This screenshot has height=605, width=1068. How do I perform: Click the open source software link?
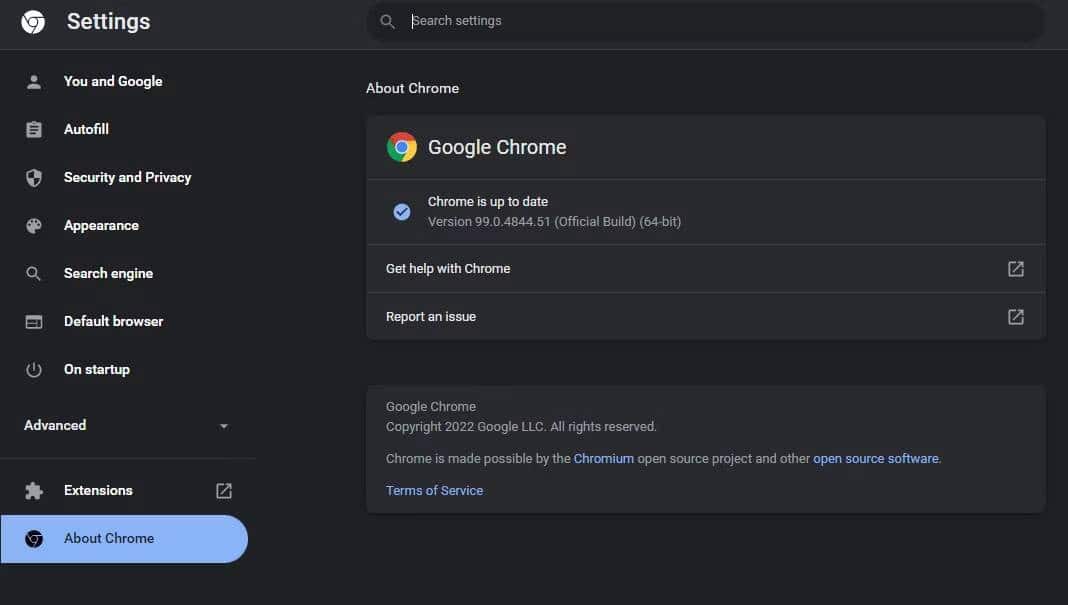[x=874, y=458]
